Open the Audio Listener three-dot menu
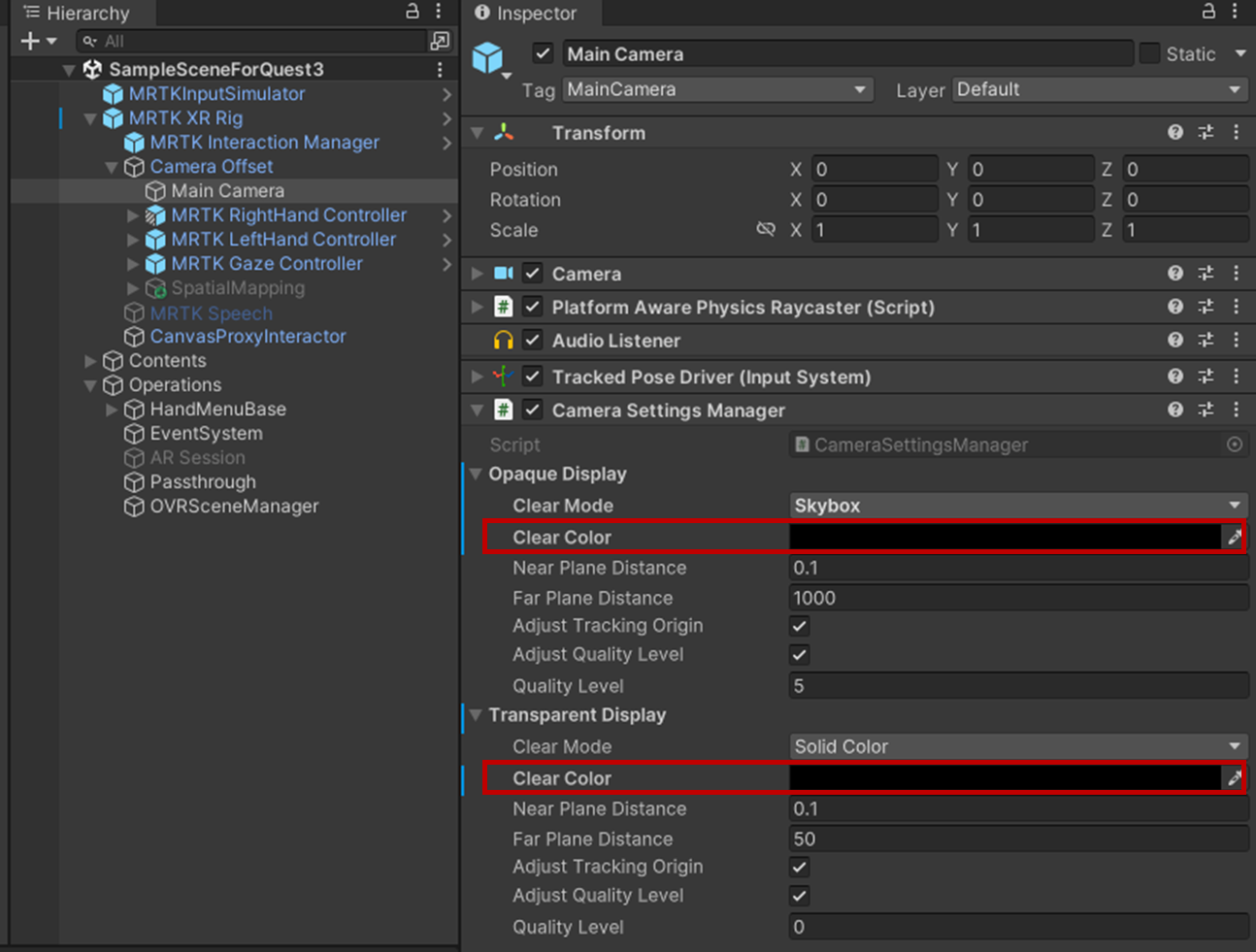The width and height of the screenshot is (1256, 952). click(1236, 341)
